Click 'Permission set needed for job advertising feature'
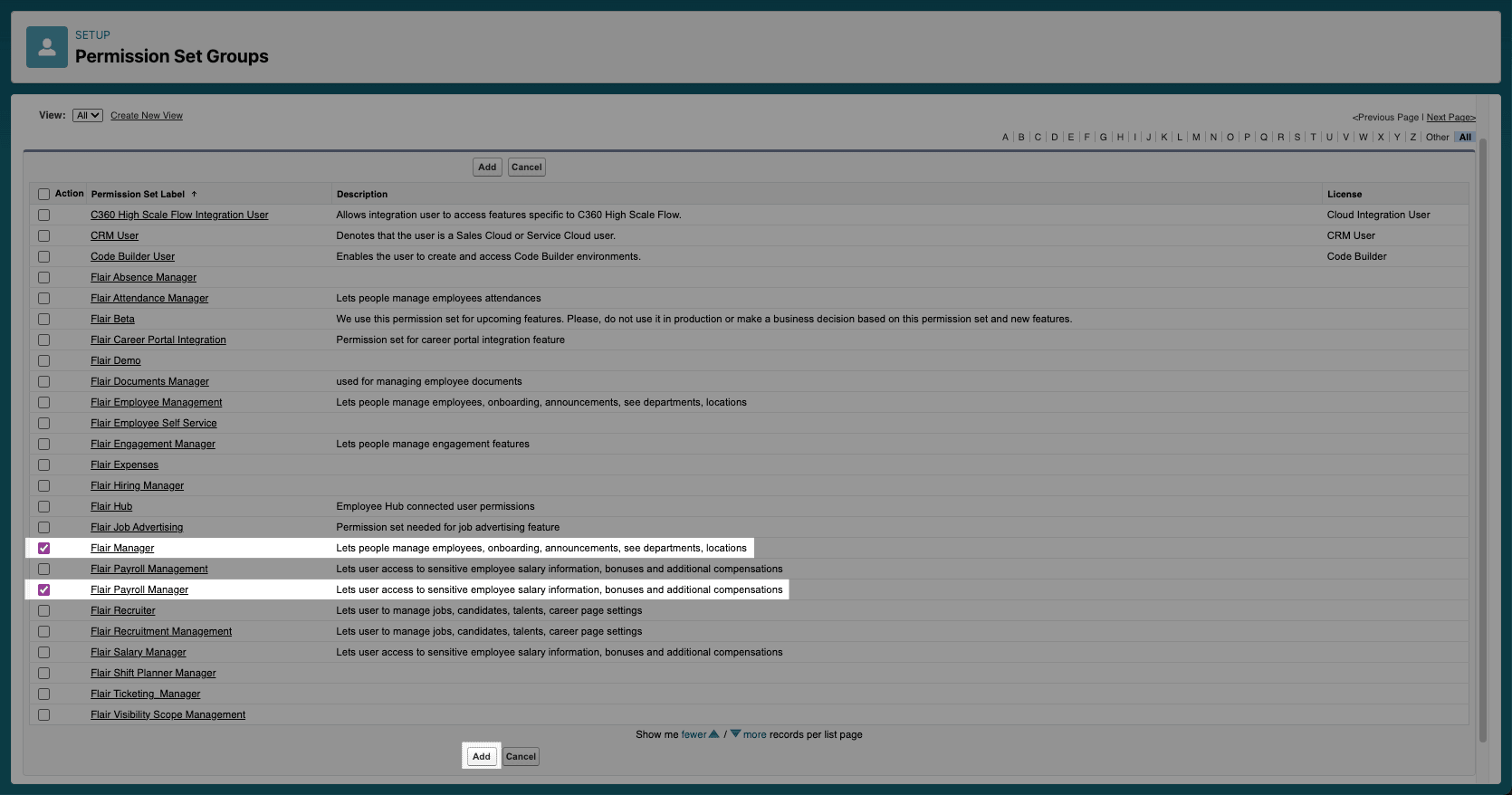The height and width of the screenshot is (795, 1512). click(448, 527)
